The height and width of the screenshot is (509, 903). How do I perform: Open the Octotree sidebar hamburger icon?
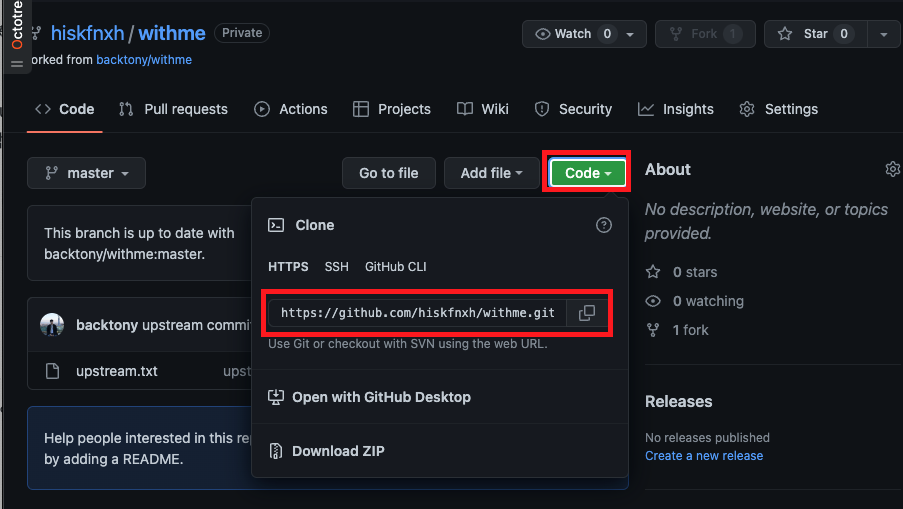(17, 64)
